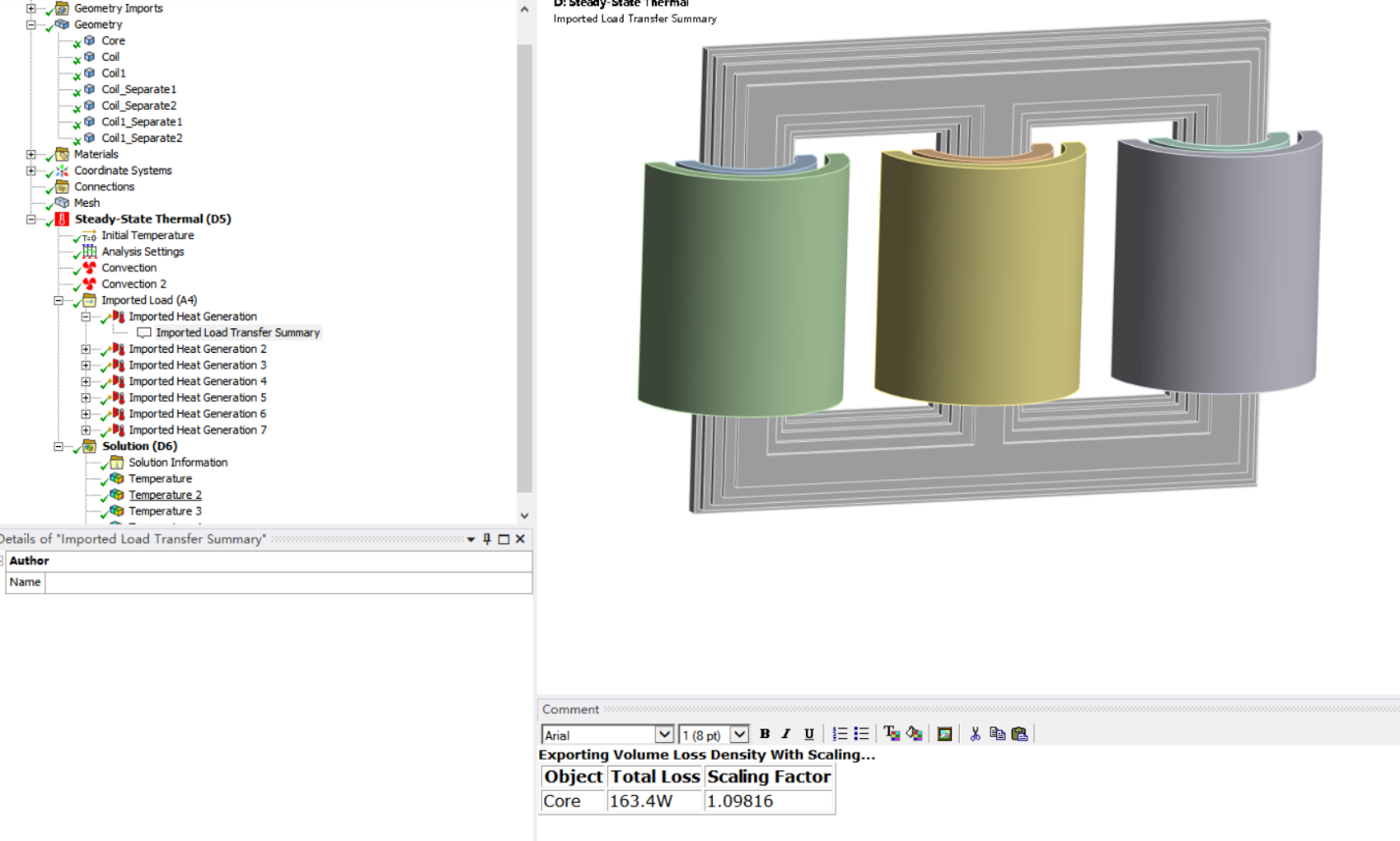This screenshot has width=1400, height=841.
Task: Open the Arial font family dropdown
Action: (667, 734)
